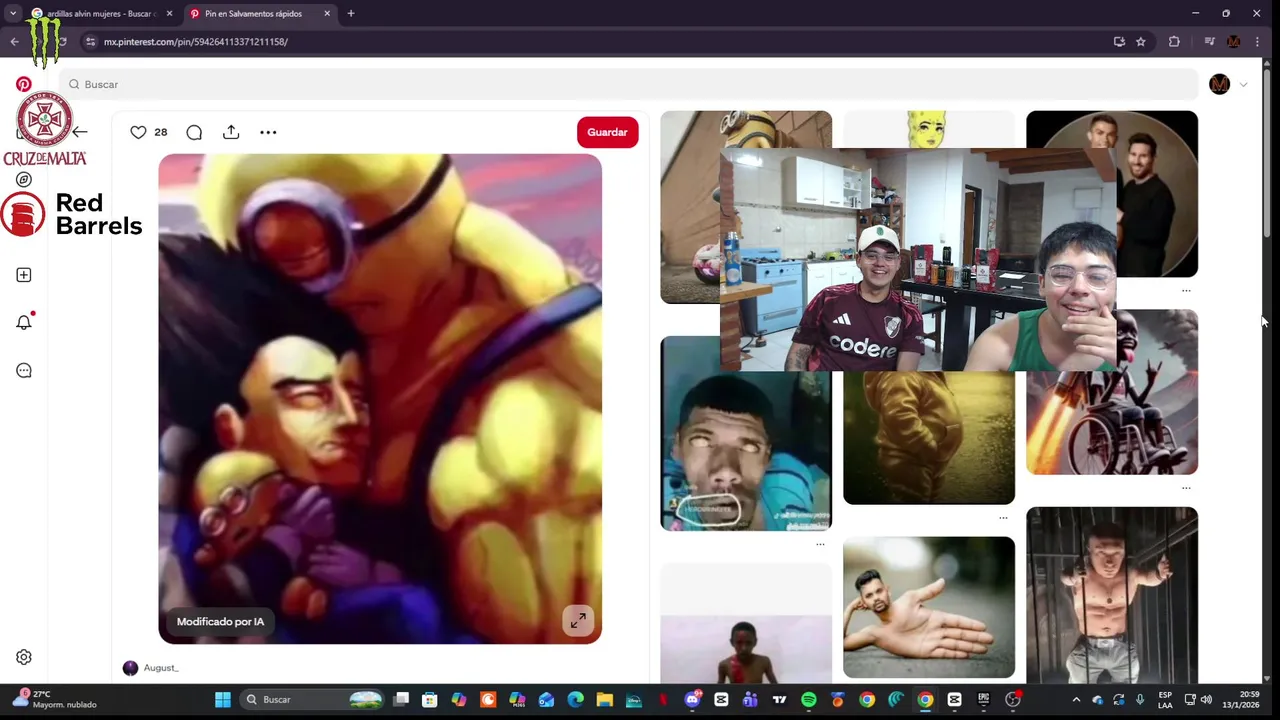Viewport: 1280px width, 720px height.
Task: Open Pinterest settings gear icon
Action: coord(24,657)
